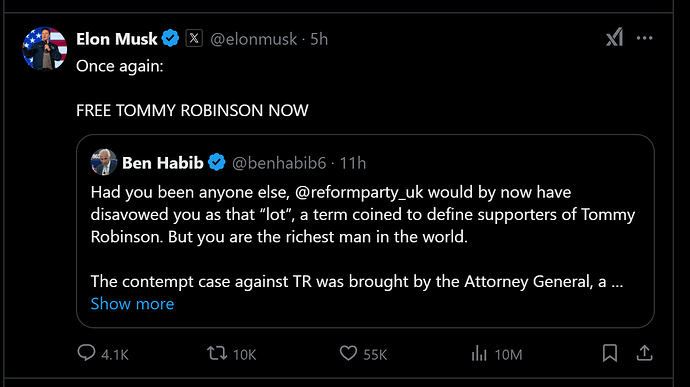Viewport: 690px width, 387px height.
Task: Open view analytics bar chart icon
Action: tap(479, 353)
